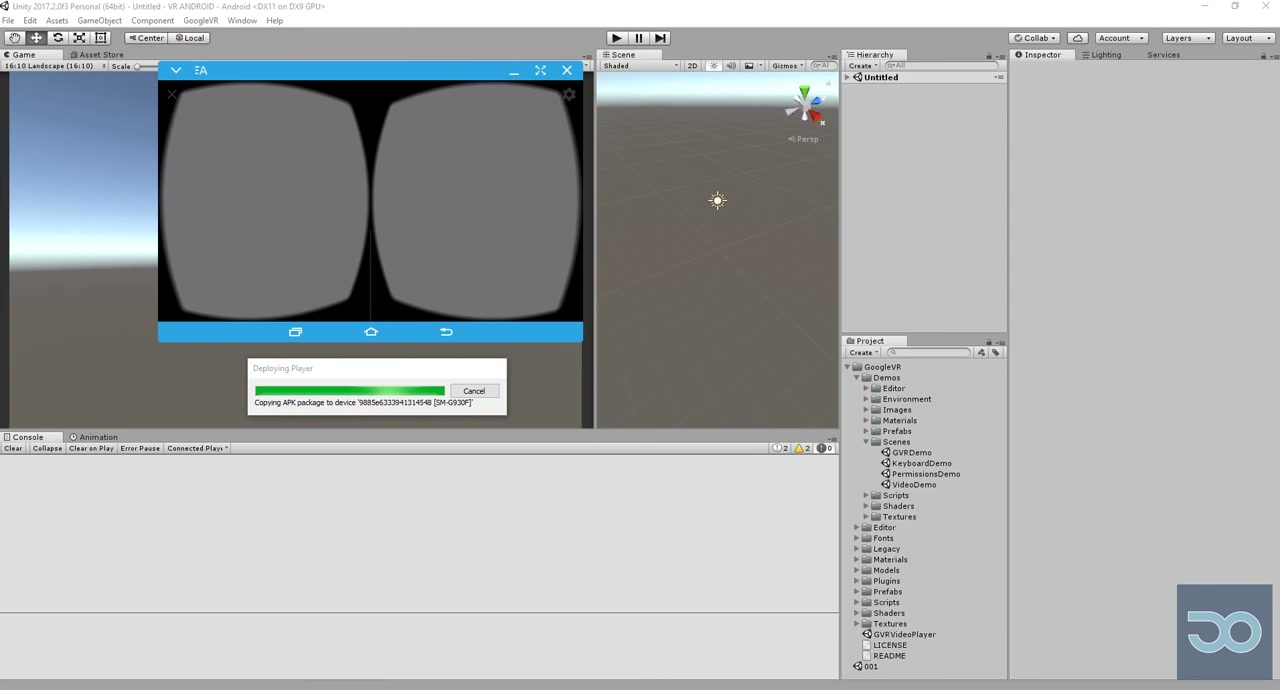The height and width of the screenshot is (690, 1280).
Task: Click the home icon in device window
Action: [x=371, y=332]
